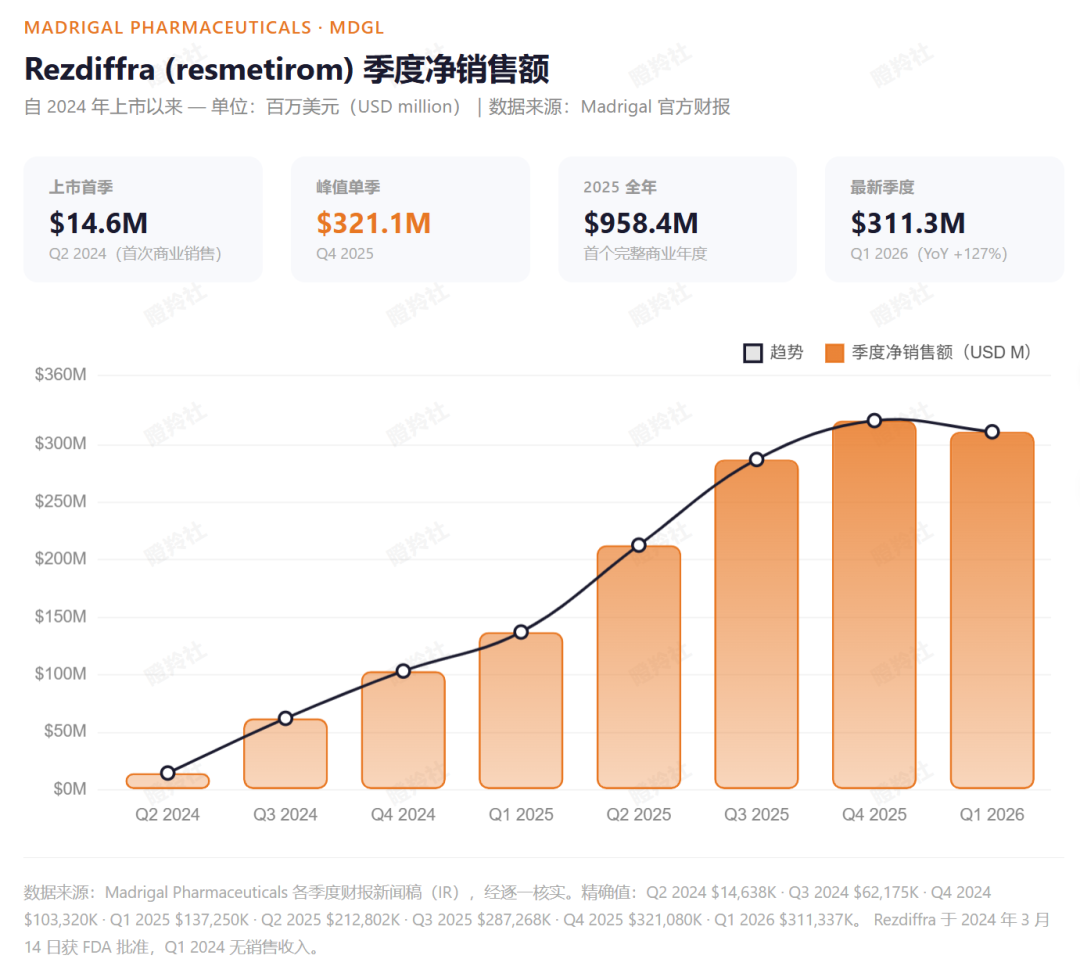This screenshot has width=1080, height=966.
Task: Click the trend point above Q4 2024
Action: coord(403,671)
